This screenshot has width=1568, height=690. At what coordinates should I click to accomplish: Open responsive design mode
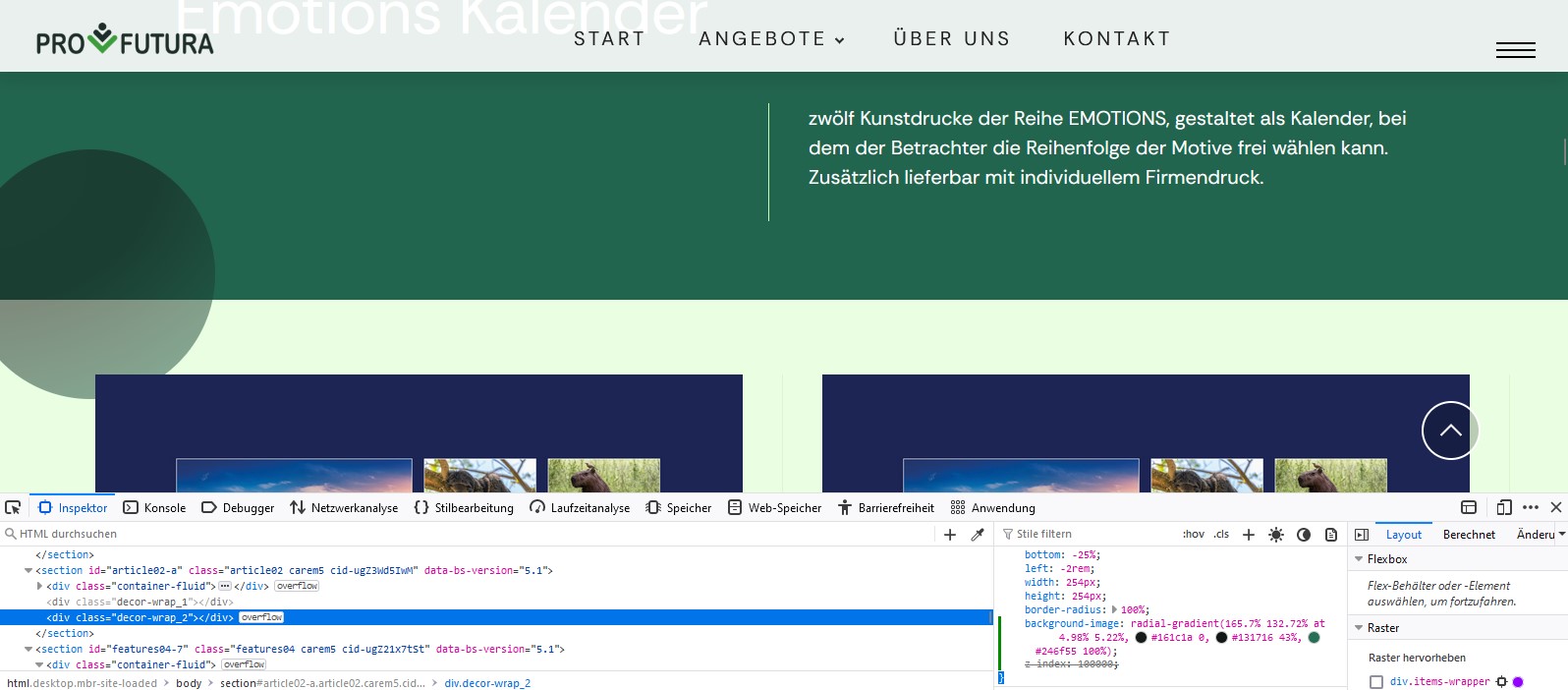click(1503, 507)
